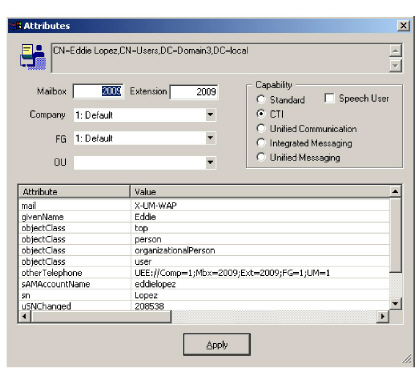Image resolution: width=420 pixels, height=382 pixels.
Task: Select the objectClass row with value person
Action: [204, 239]
